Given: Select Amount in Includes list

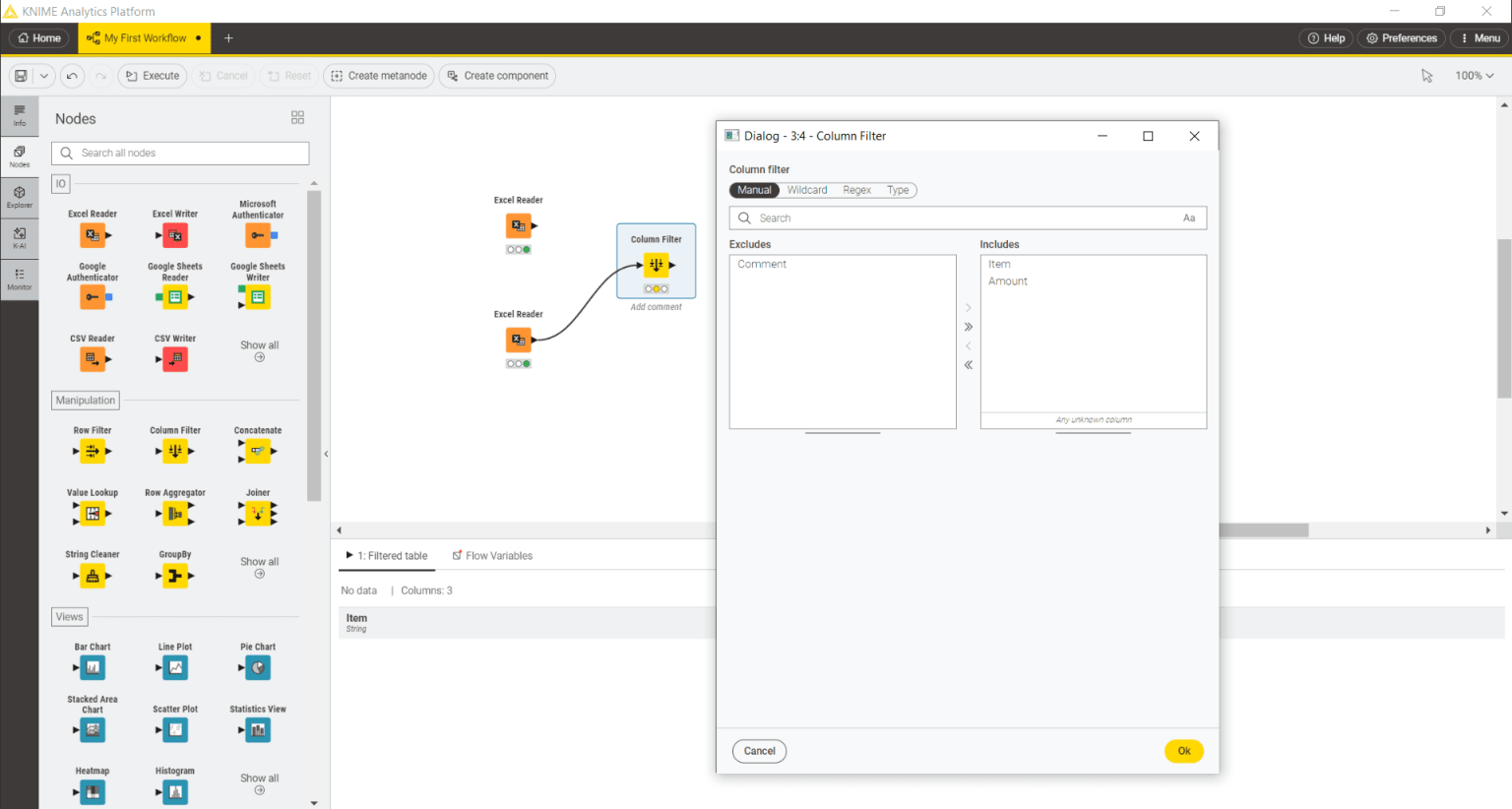Looking at the screenshot, I should click(x=1094, y=281).
